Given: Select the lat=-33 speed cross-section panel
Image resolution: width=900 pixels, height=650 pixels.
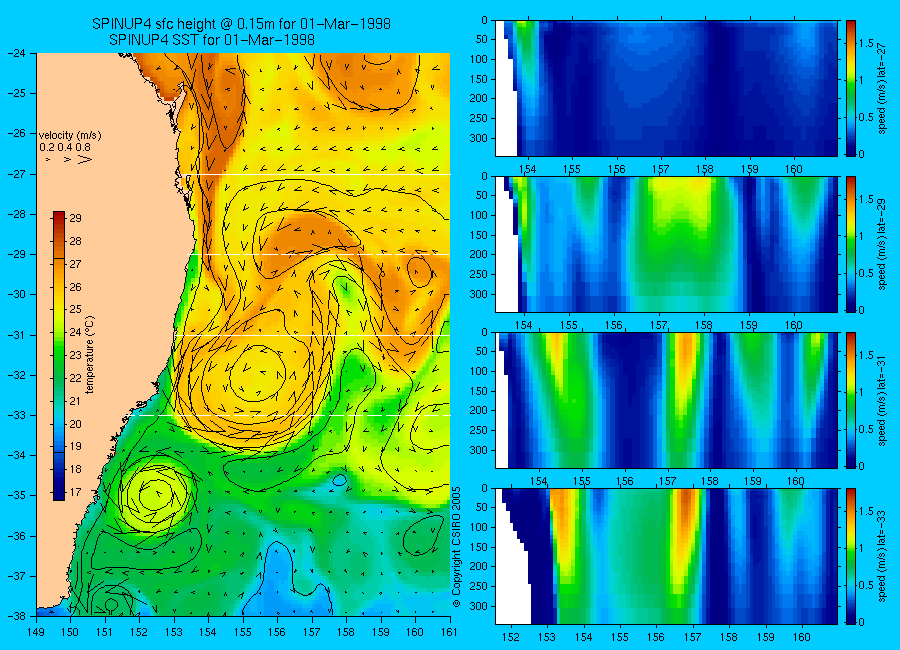Looking at the screenshot, I should [x=666, y=556].
